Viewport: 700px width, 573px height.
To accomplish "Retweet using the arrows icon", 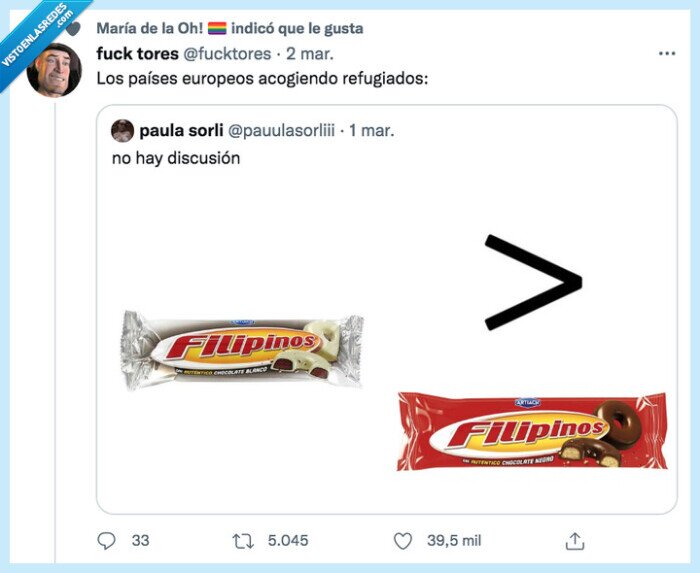I will (x=241, y=541).
